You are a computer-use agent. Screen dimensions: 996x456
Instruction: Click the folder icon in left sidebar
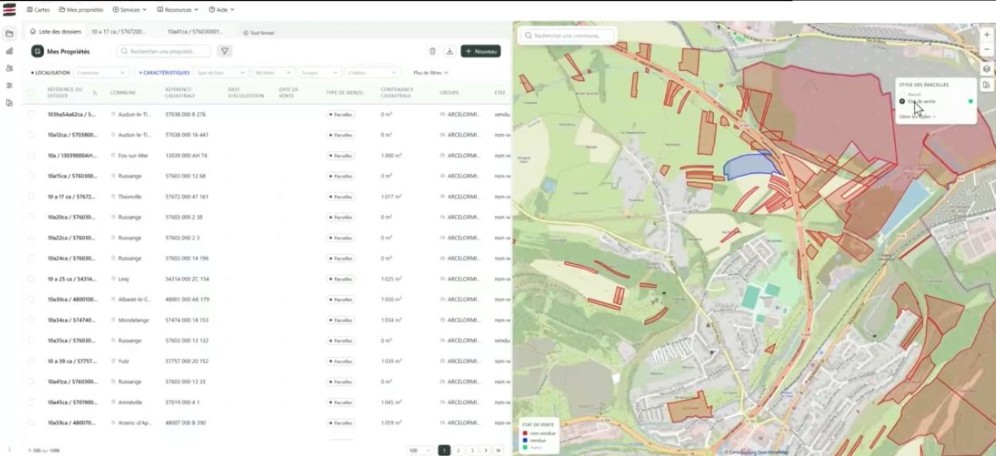(9, 33)
